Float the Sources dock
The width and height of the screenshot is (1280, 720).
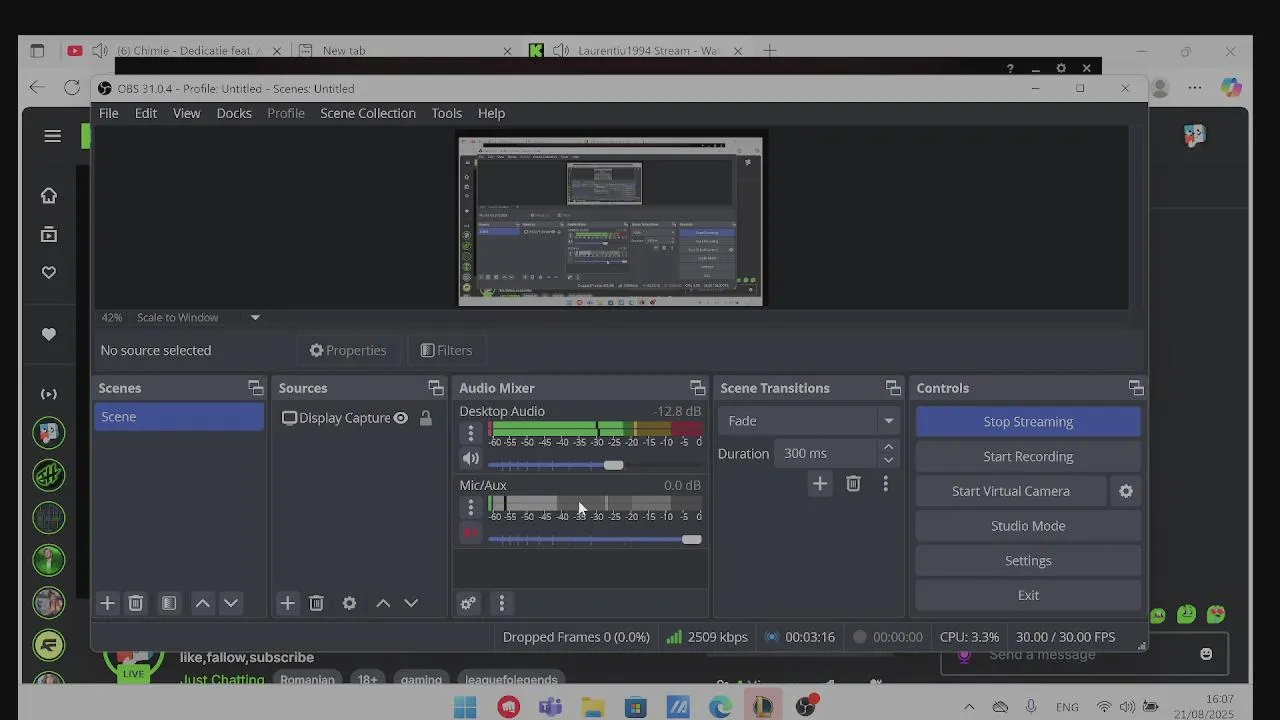(436, 388)
